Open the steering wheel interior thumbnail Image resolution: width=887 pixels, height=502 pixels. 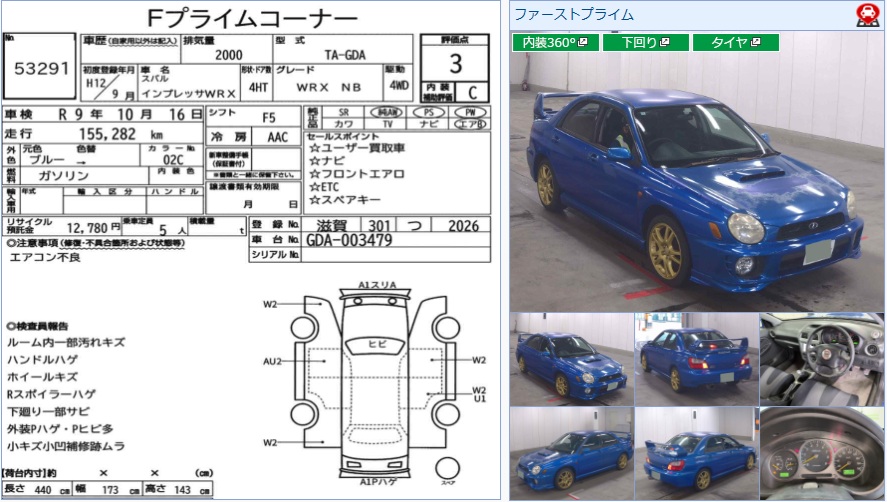point(821,359)
